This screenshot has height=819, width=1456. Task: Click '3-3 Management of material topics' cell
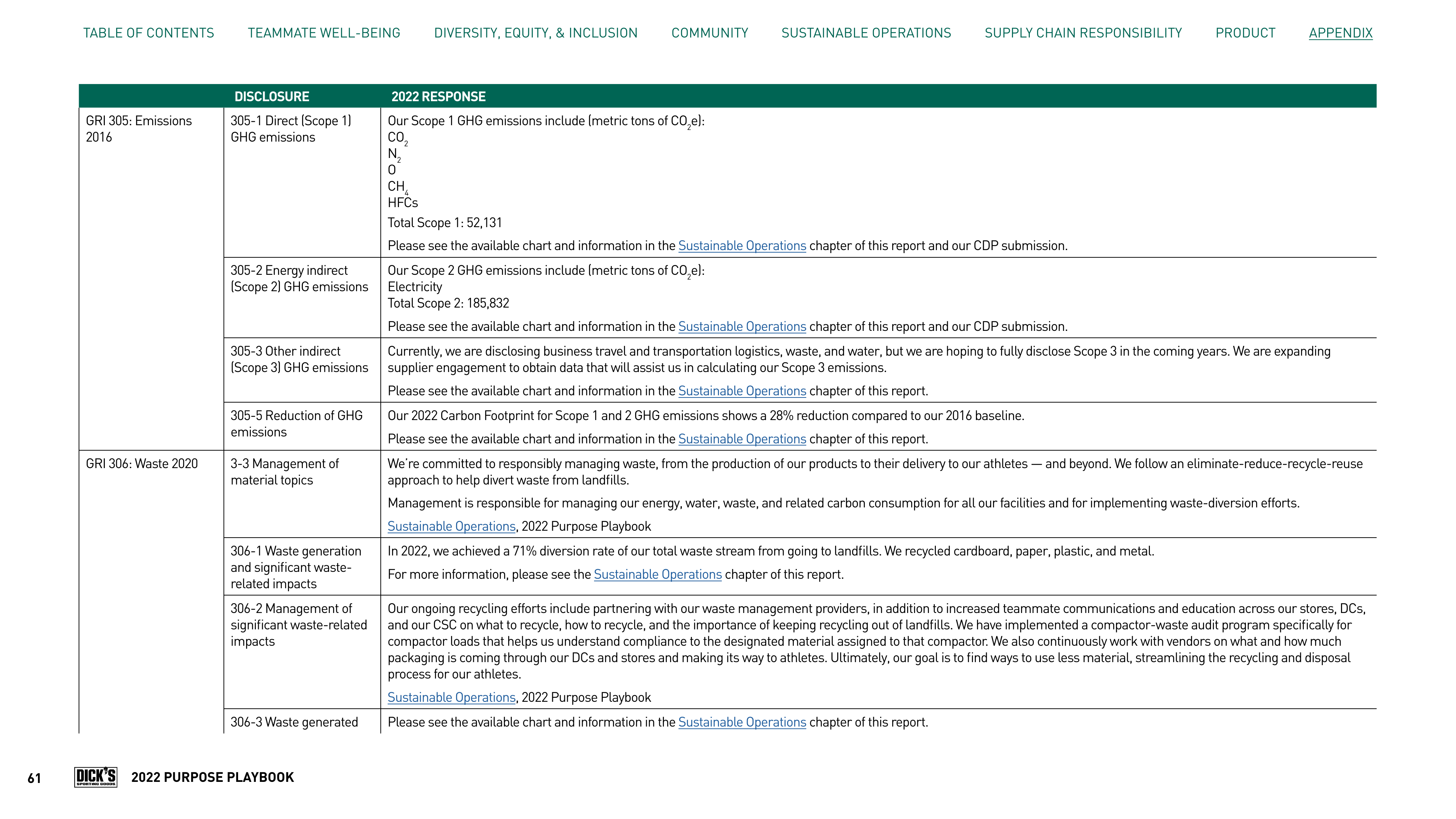(x=302, y=494)
